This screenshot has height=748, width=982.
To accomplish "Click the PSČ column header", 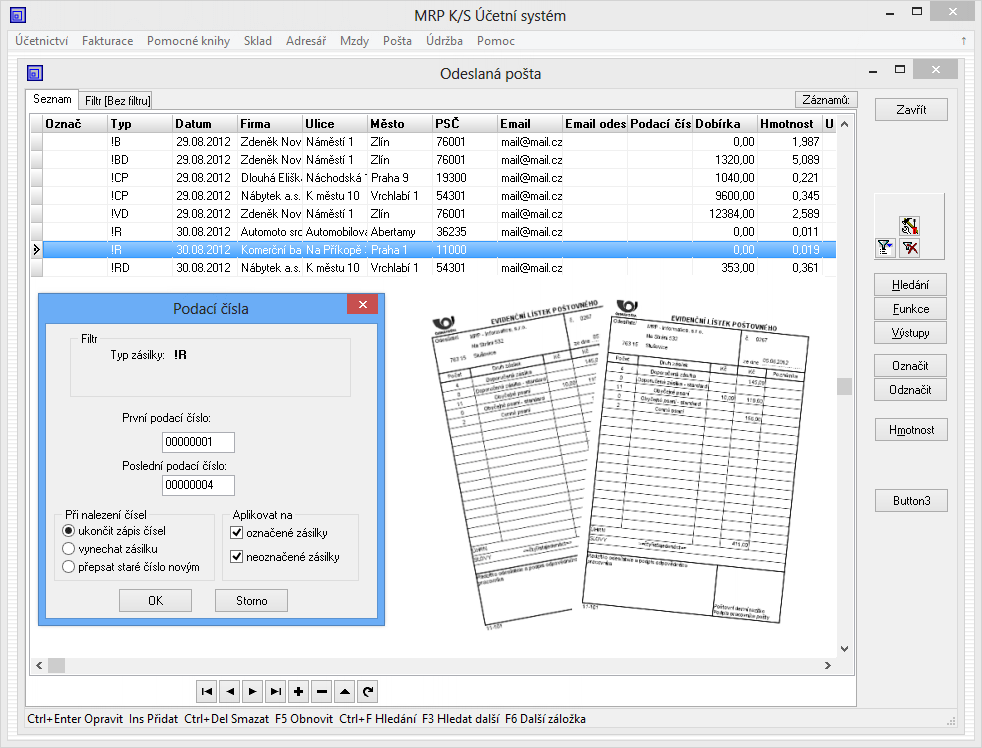I will (464, 124).
